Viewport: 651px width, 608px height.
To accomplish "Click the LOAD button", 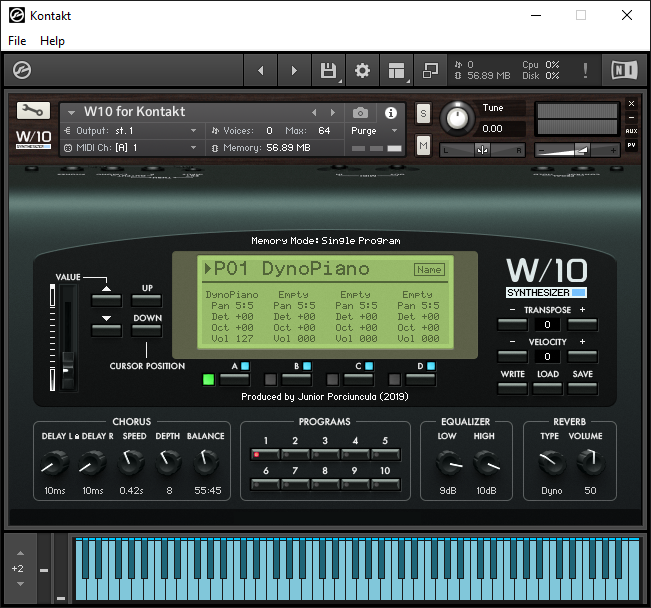I will [548, 388].
